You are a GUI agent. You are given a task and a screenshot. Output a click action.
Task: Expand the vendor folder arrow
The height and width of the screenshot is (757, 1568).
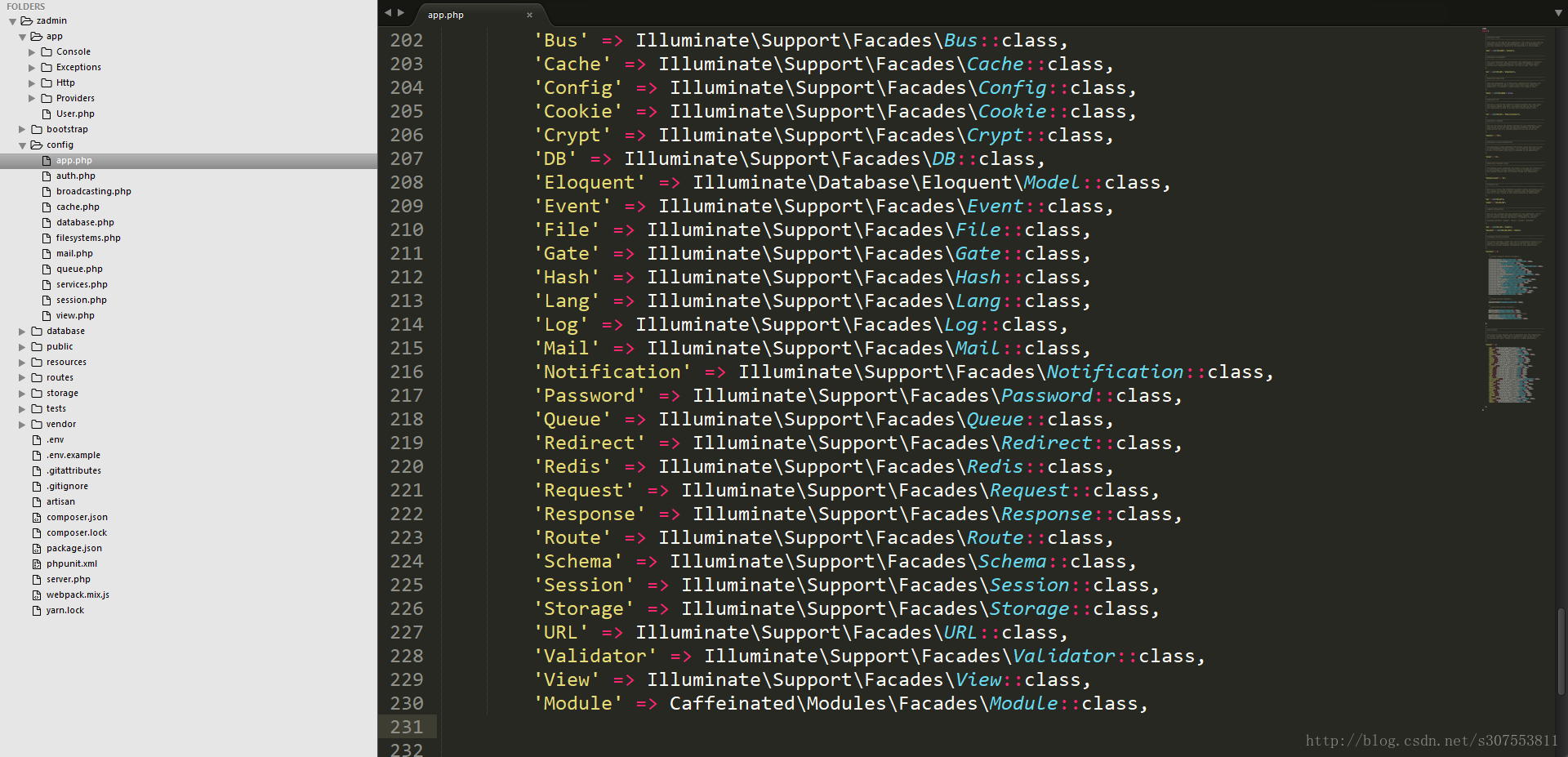pos(22,425)
